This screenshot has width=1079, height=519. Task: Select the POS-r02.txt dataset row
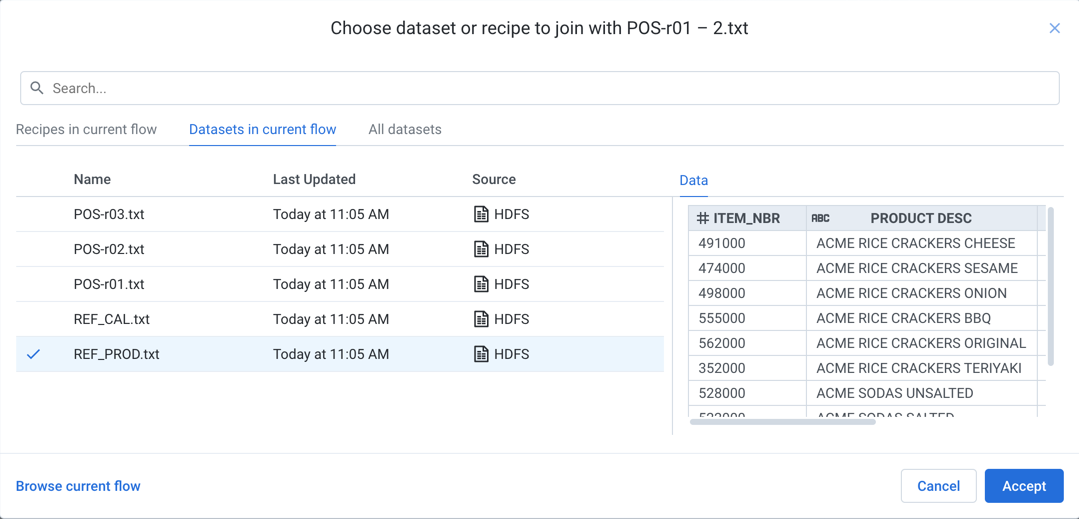(109, 249)
